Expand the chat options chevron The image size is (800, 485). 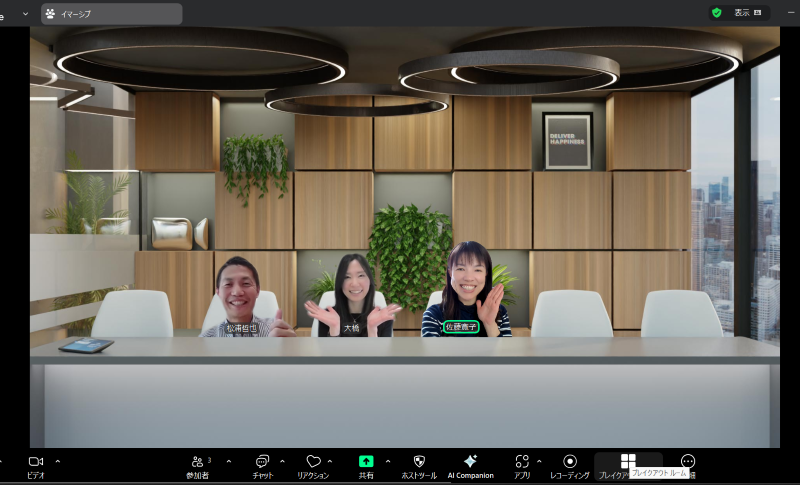[282, 461]
